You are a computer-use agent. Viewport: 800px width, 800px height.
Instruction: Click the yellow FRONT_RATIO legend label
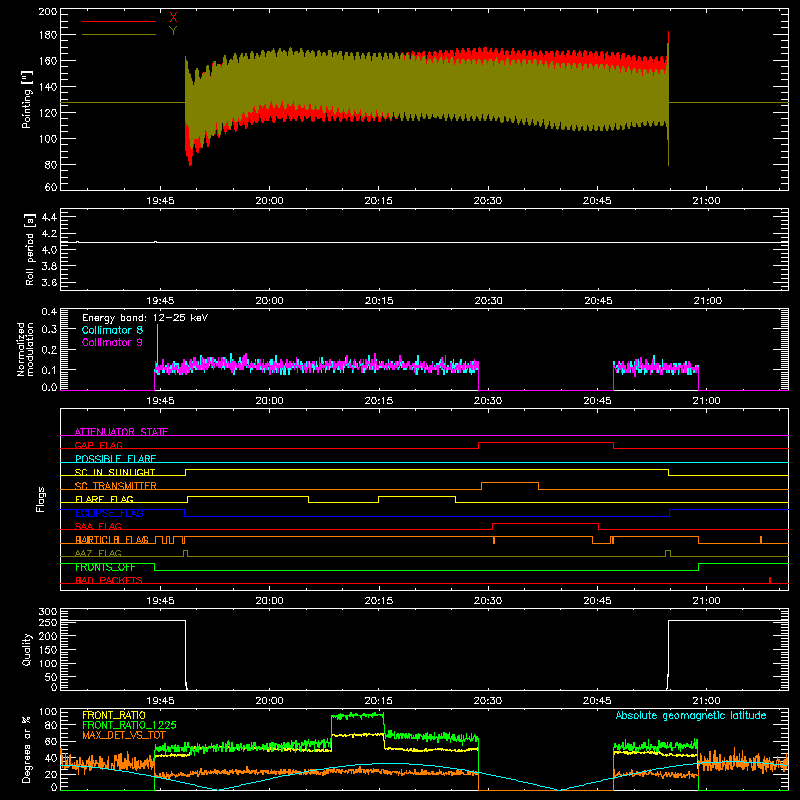114,715
